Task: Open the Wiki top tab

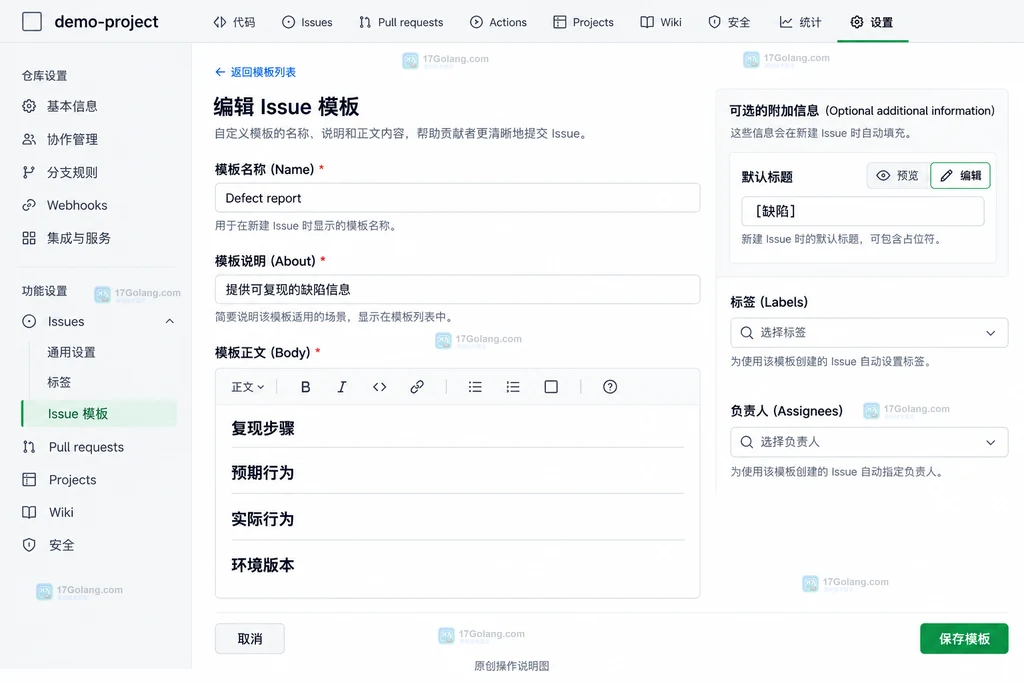Action: (661, 22)
